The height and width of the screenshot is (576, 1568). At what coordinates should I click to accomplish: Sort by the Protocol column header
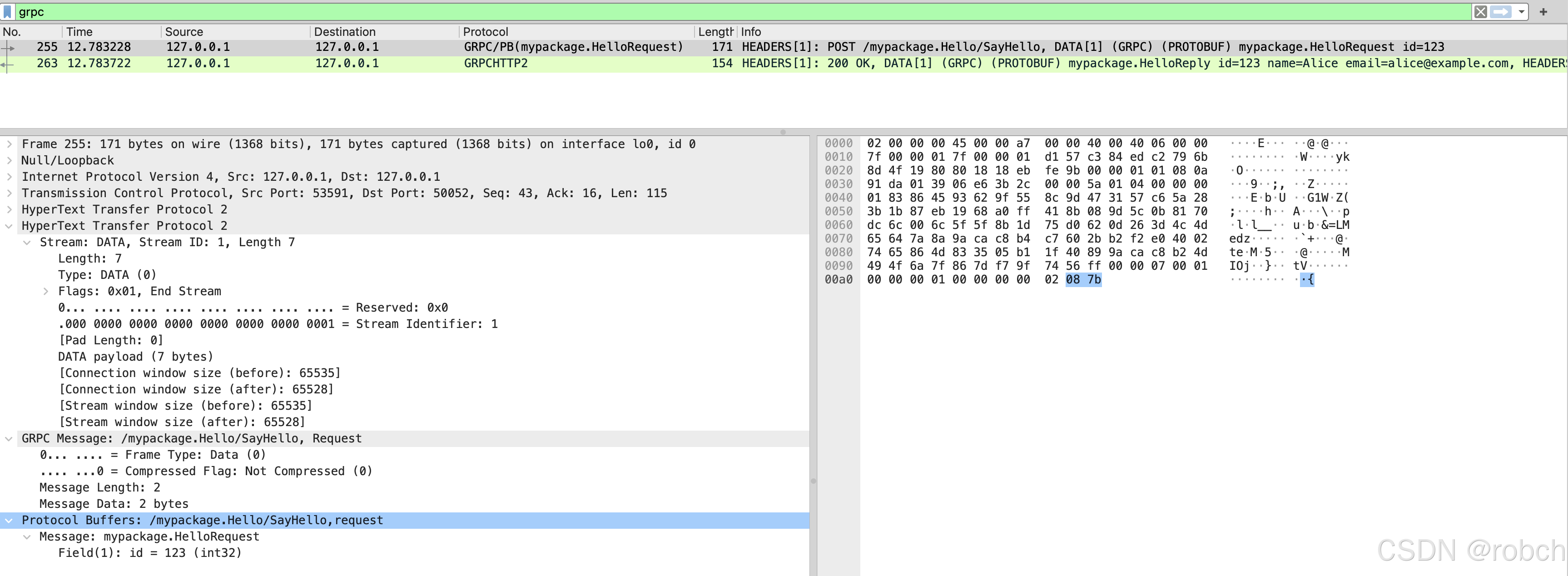coord(576,32)
